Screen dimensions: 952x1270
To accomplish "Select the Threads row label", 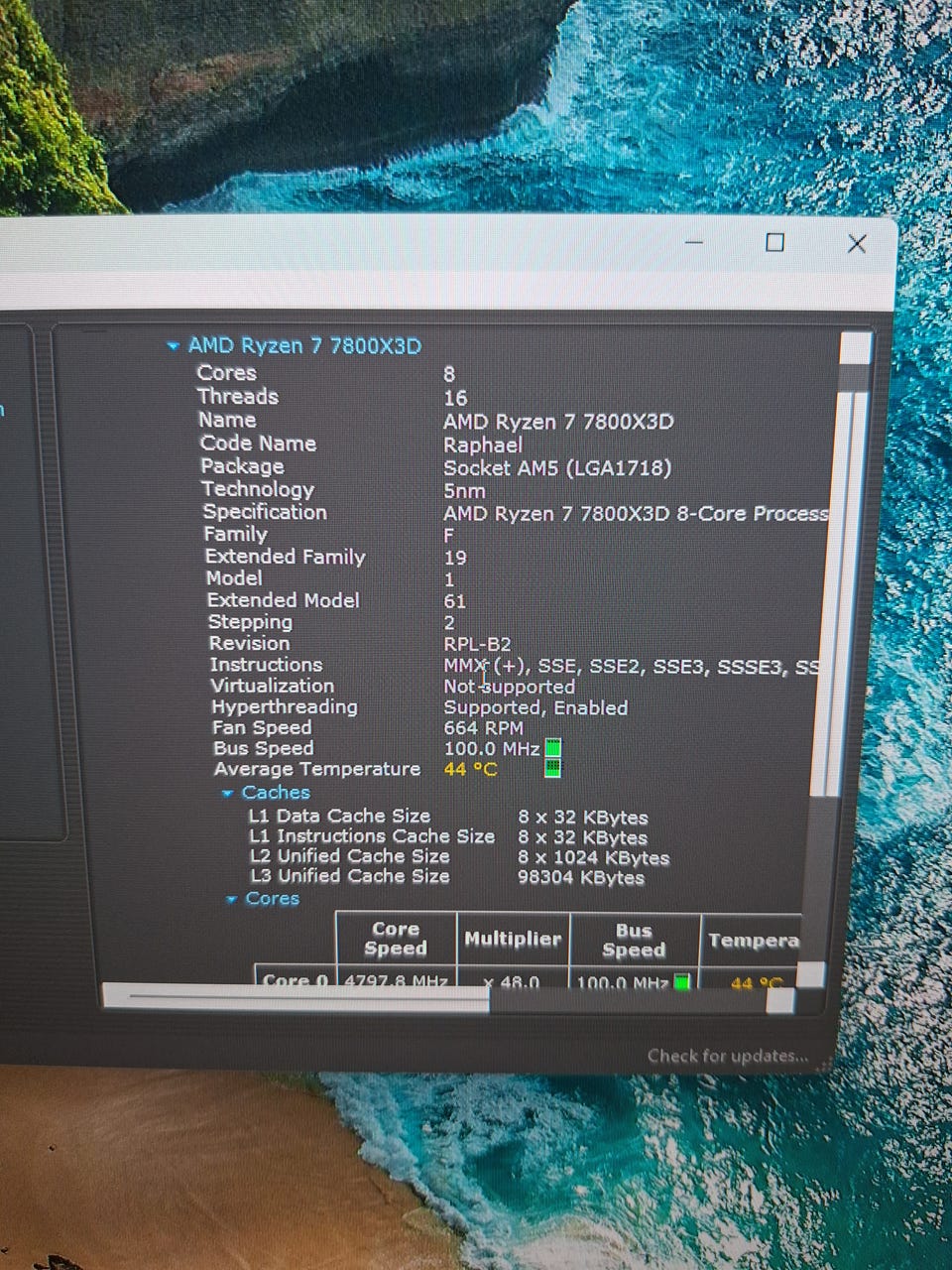I will [237, 396].
